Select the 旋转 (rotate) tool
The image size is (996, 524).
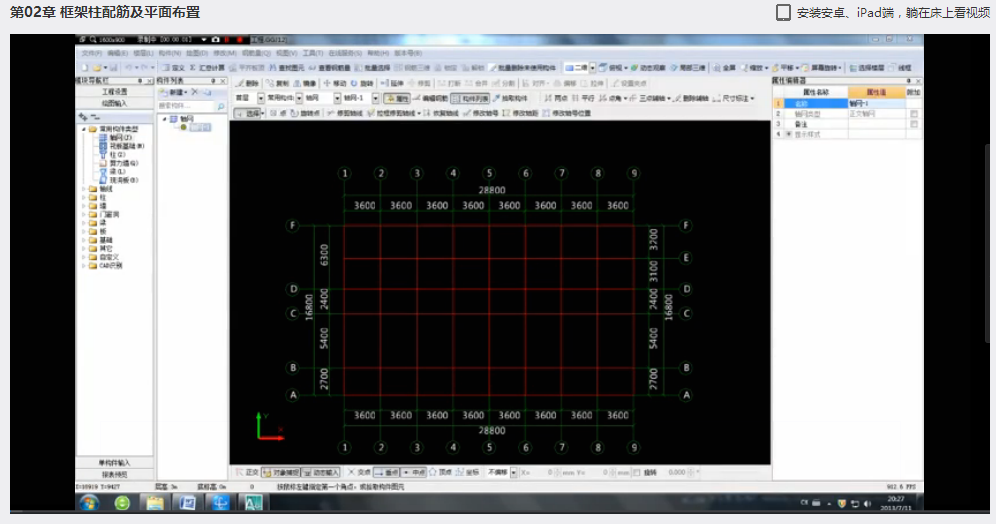point(366,83)
